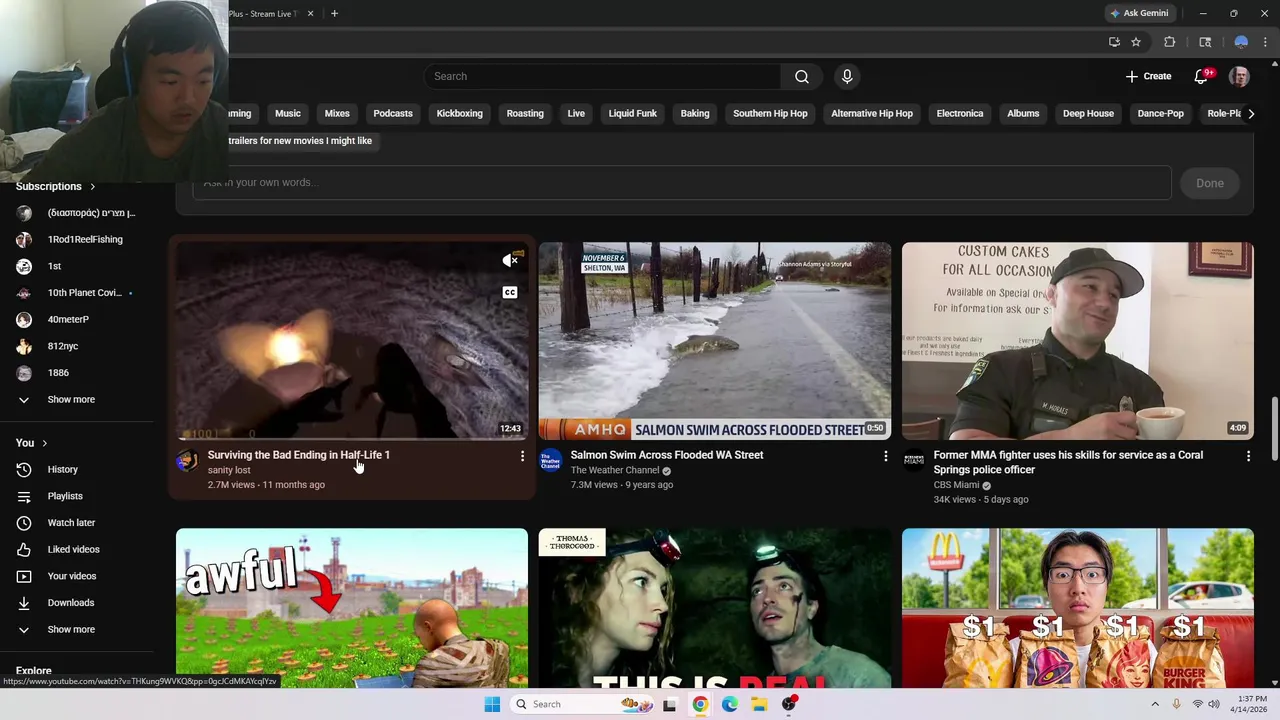Open the sanity lost channel avatar

pos(187,461)
